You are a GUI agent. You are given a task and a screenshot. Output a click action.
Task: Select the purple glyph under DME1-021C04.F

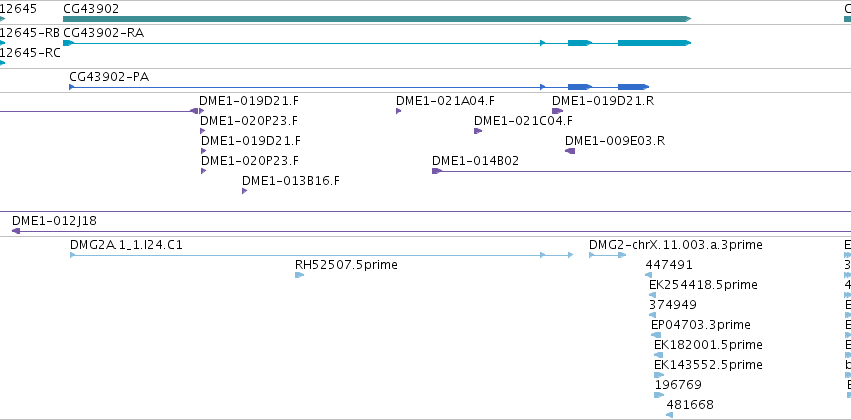(x=478, y=131)
